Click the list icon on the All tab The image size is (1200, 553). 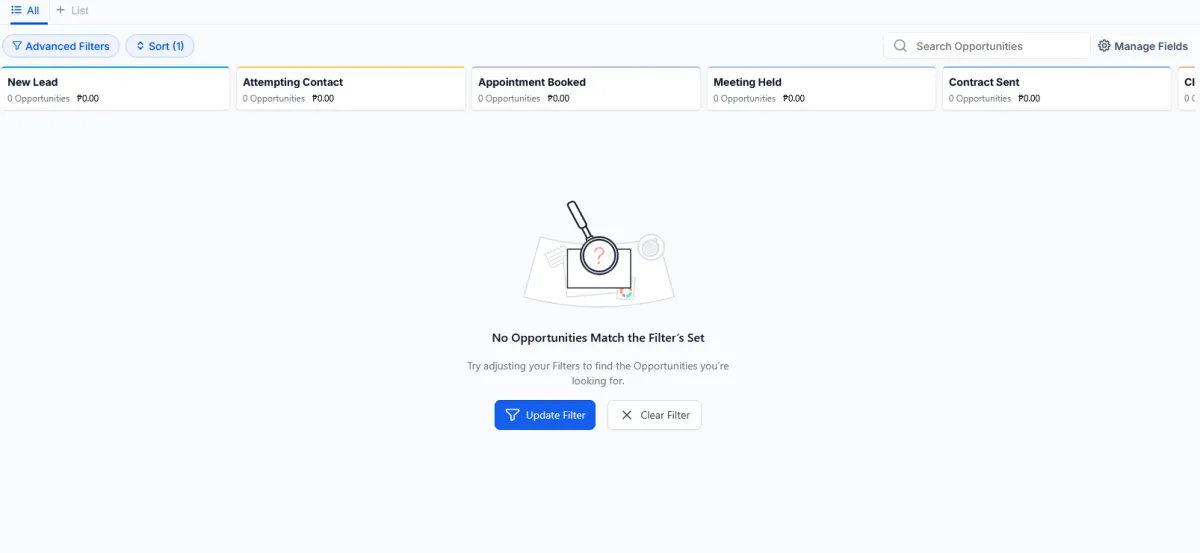(x=16, y=10)
